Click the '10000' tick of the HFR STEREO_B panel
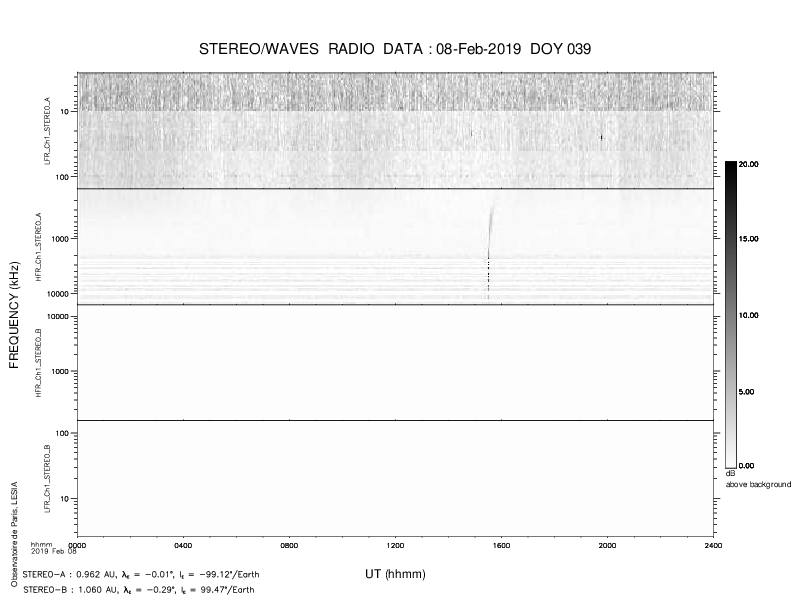 coord(58,316)
